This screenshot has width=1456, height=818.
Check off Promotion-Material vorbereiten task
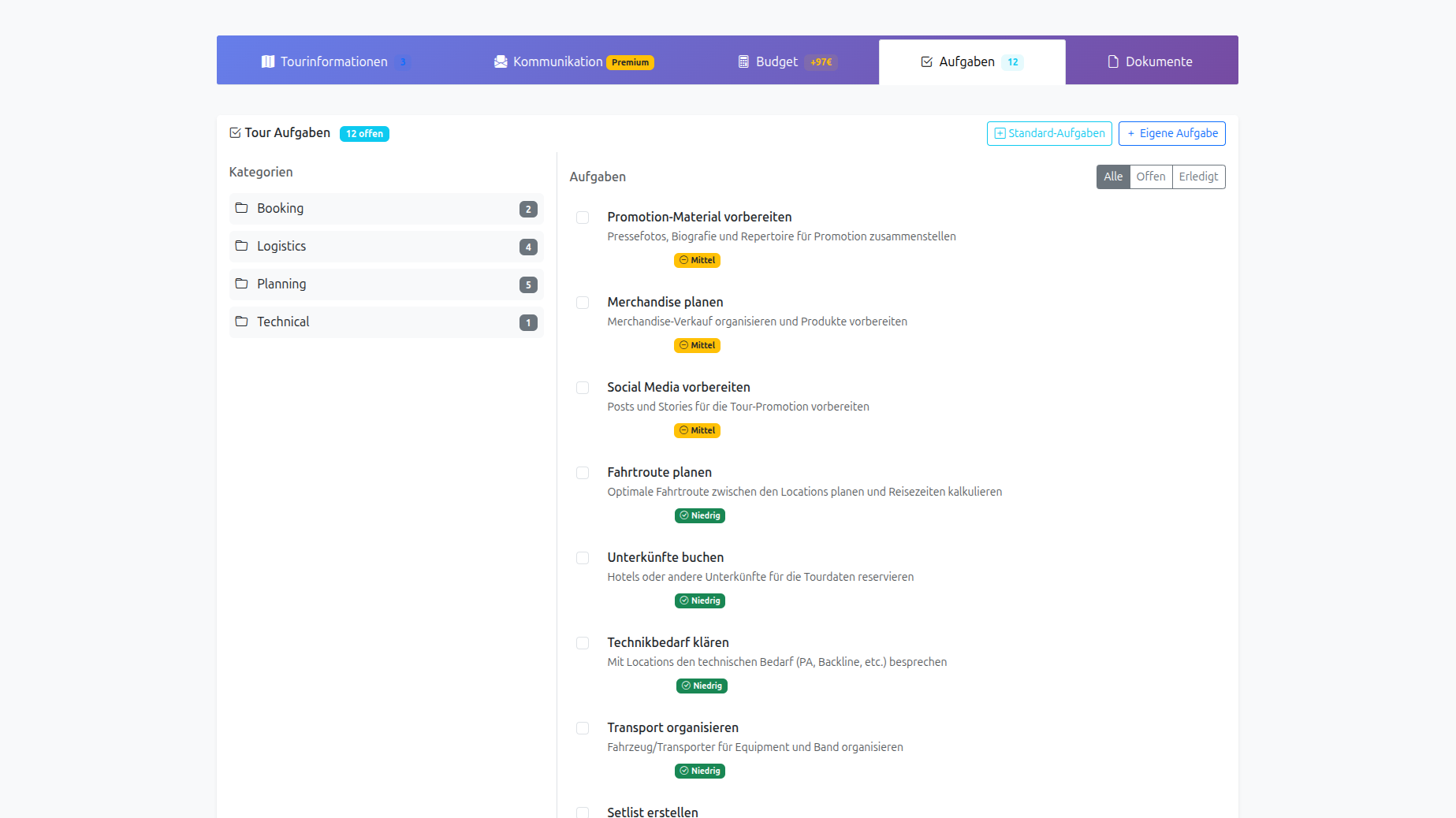[583, 218]
